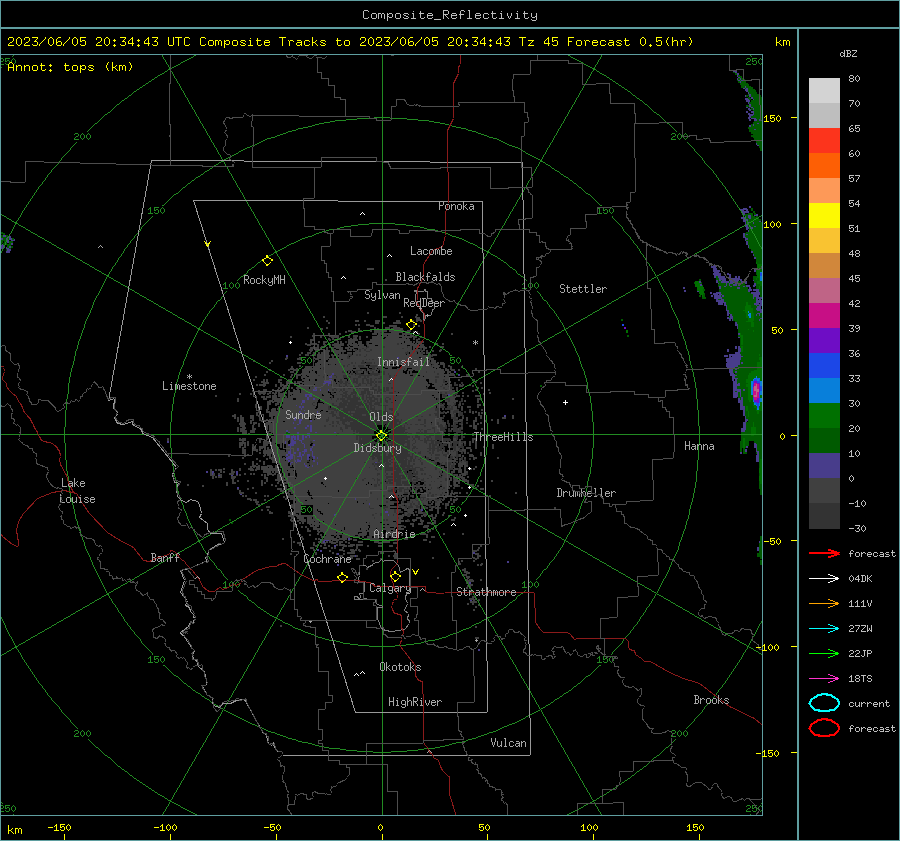This screenshot has height=841, width=900.
Task: Click the Strathmore city label
Action: coord(486,592)
